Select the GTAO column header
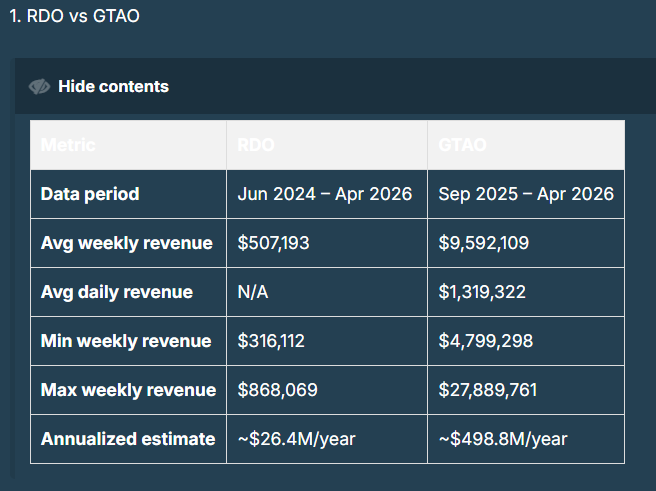Viewport: 656px width, 491px height. pyautogui.click(x=463, y=145)
